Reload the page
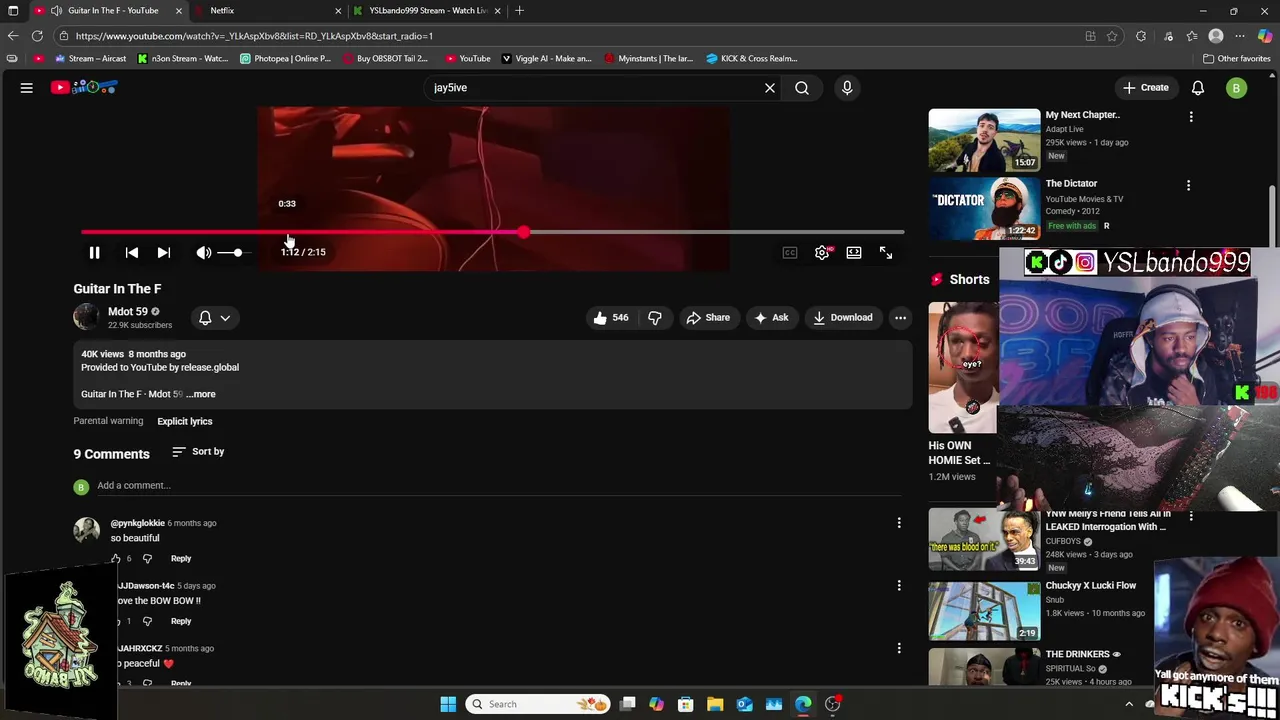 (x=37, y=36)
